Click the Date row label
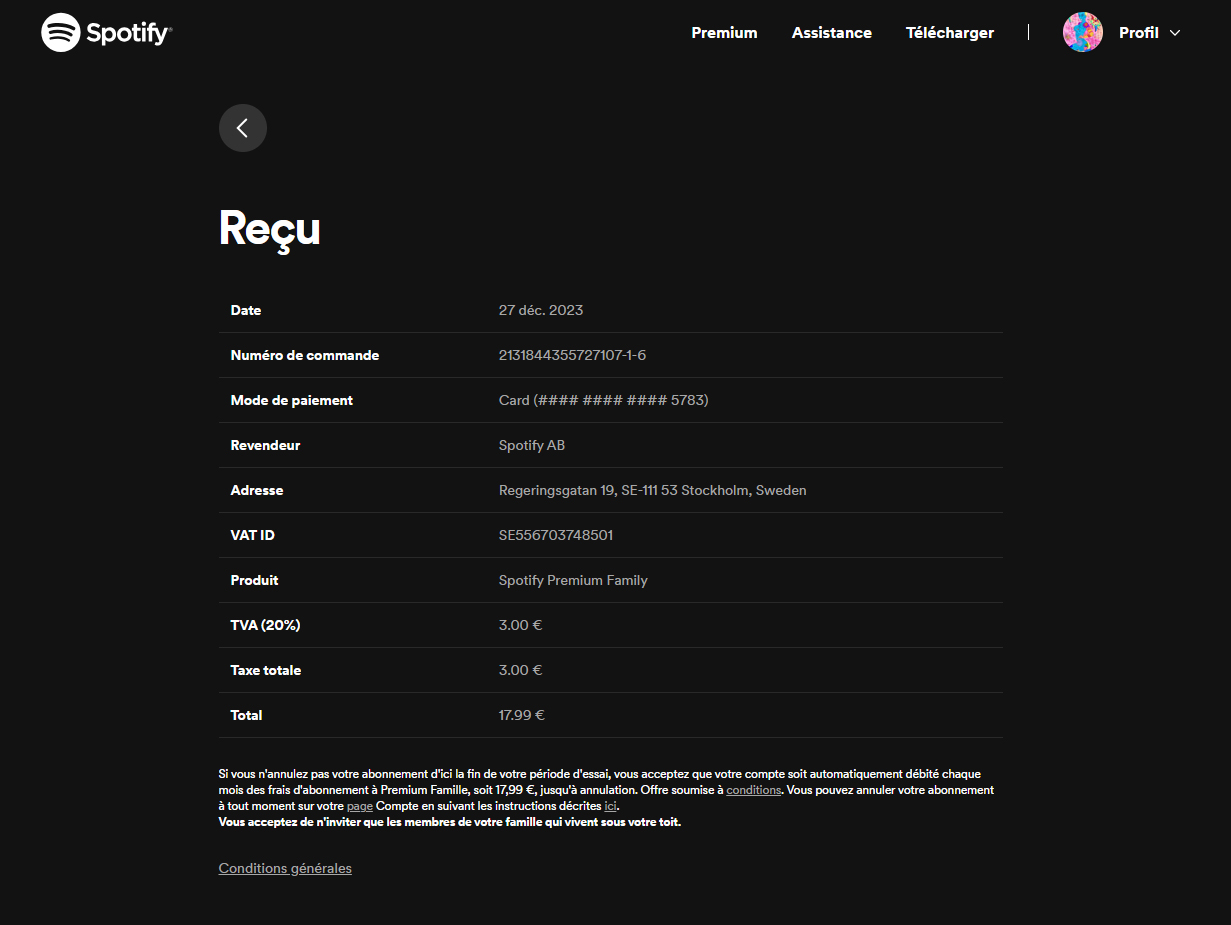Screen dimensions: 1231x925 tap(246, 310)
